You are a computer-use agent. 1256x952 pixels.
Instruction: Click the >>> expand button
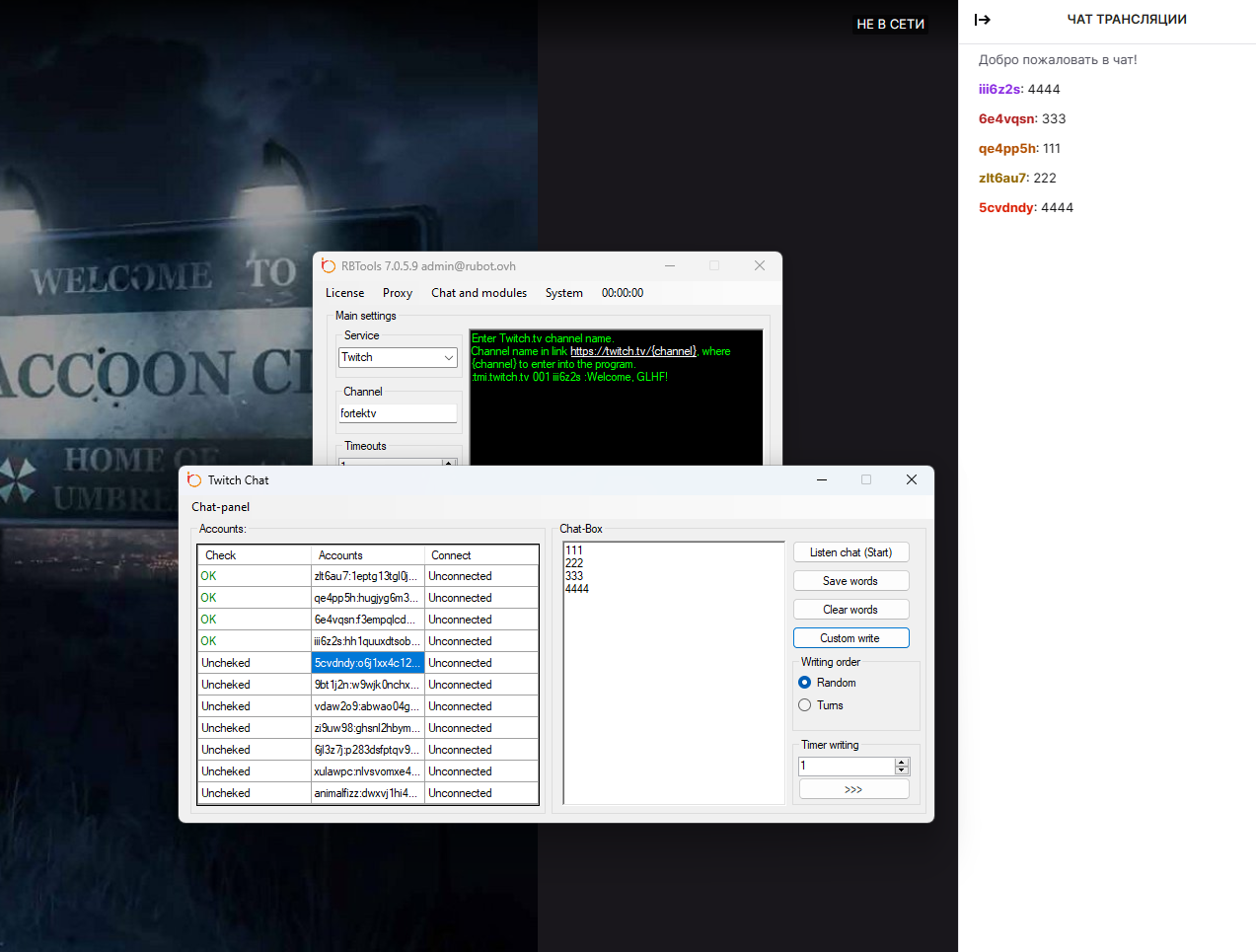tap(853, 789)
